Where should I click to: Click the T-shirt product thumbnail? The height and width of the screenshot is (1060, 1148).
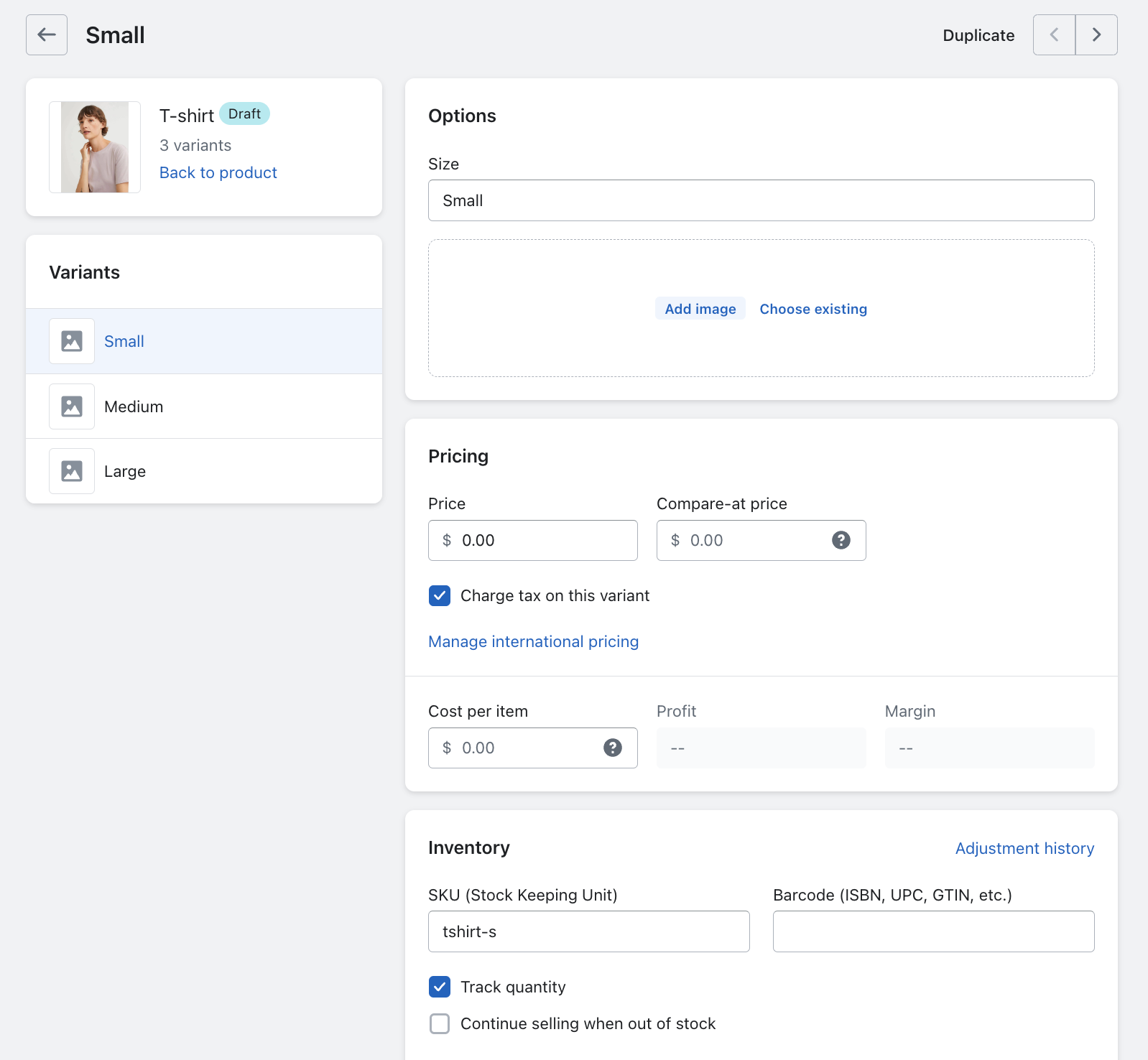95,147
